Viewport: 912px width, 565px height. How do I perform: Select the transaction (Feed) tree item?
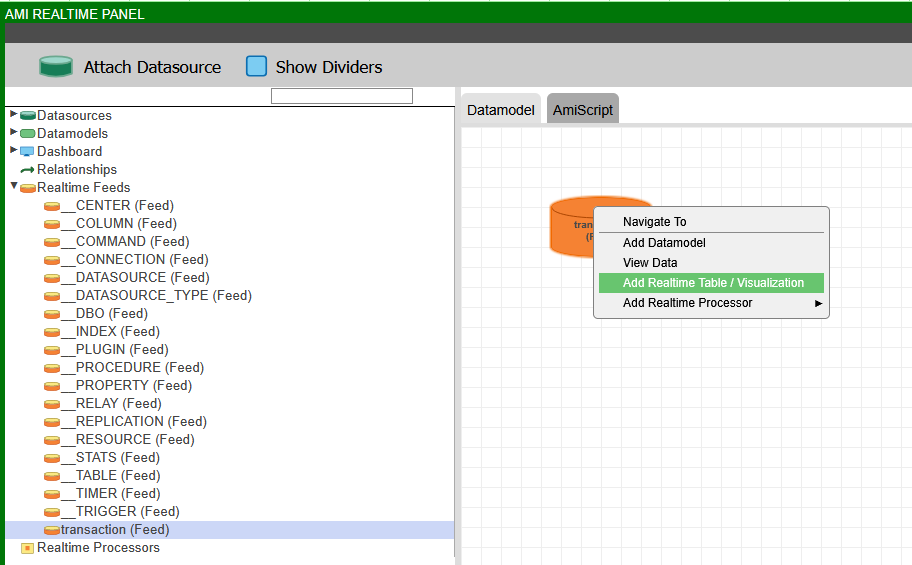(x=114, y=530)
